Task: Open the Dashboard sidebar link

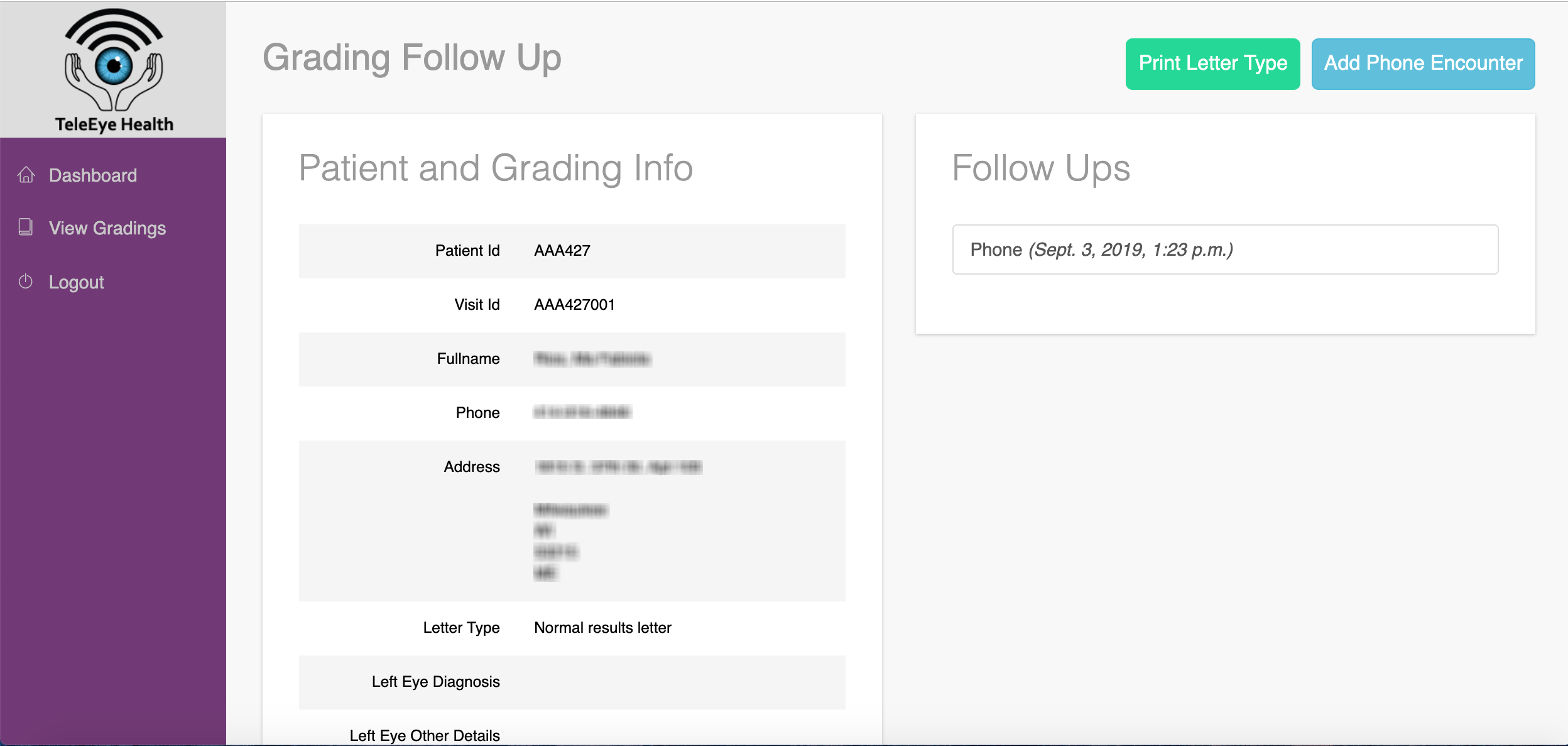Action: click(x=92, y=175)
